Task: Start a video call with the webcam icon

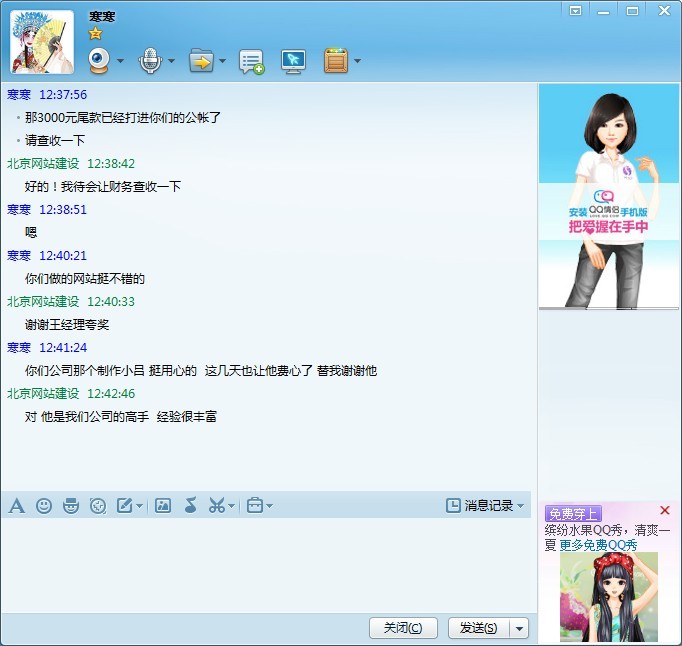Action: pos(99,61)
